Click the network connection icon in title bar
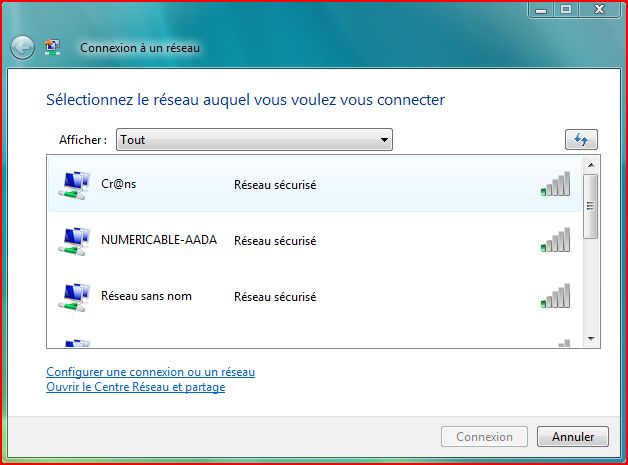 coord(52,47)
